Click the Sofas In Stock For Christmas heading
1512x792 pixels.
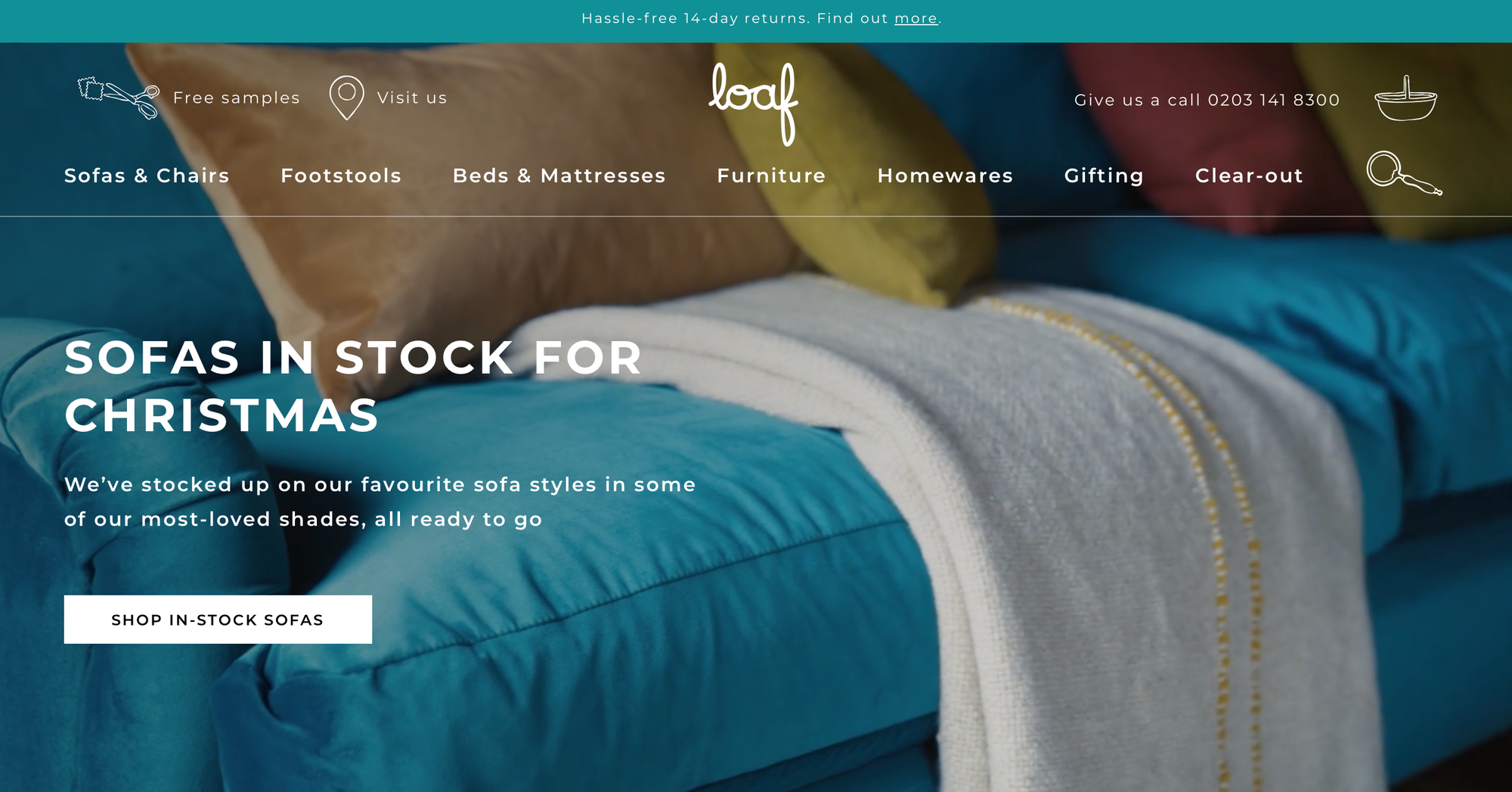tap(354, 387)
